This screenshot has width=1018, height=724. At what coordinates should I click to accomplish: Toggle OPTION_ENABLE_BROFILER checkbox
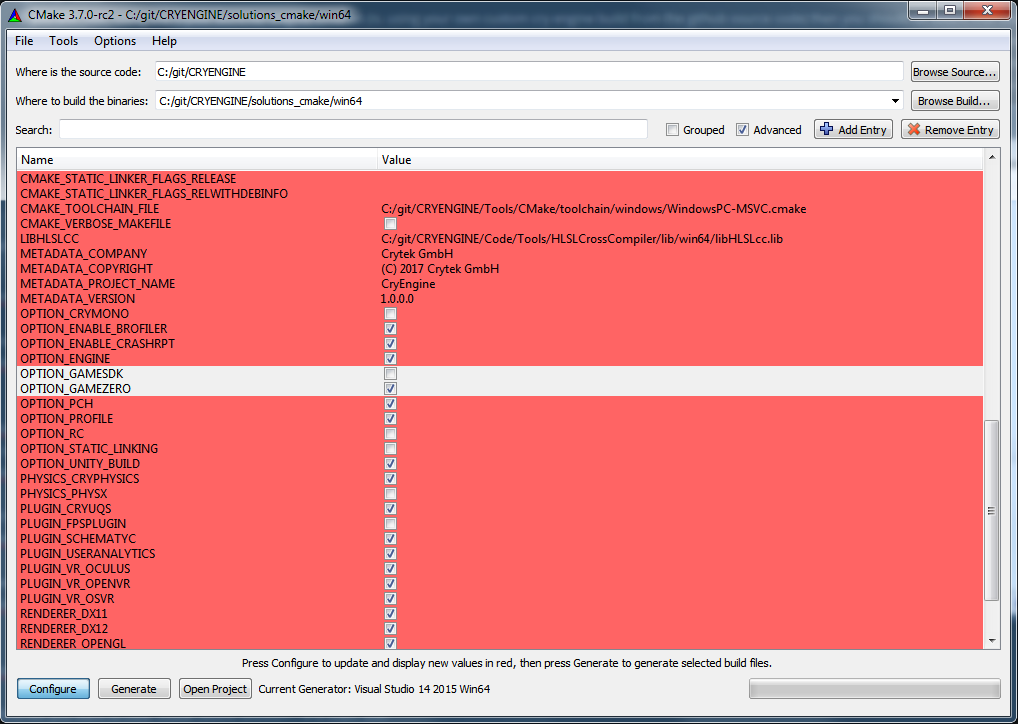390,329
